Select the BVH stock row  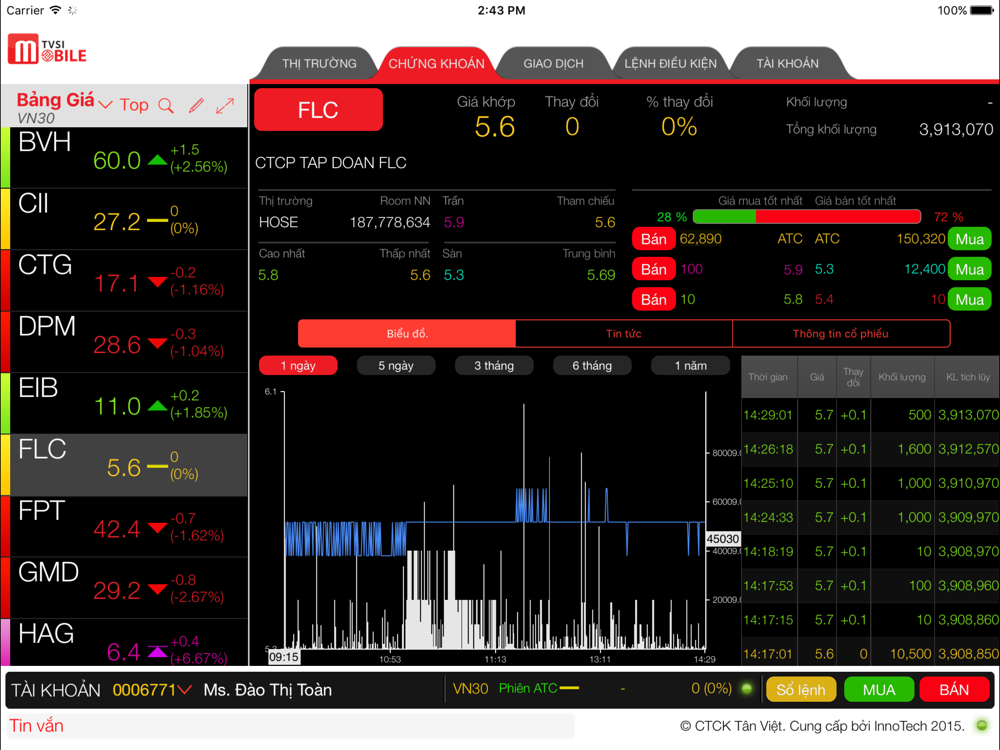click(x=124, y=158)
